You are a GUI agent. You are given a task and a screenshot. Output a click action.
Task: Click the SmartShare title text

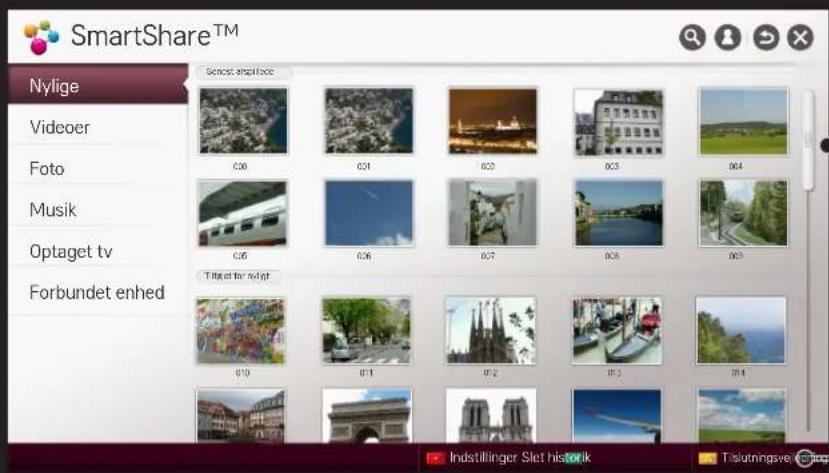click(154, 36)
